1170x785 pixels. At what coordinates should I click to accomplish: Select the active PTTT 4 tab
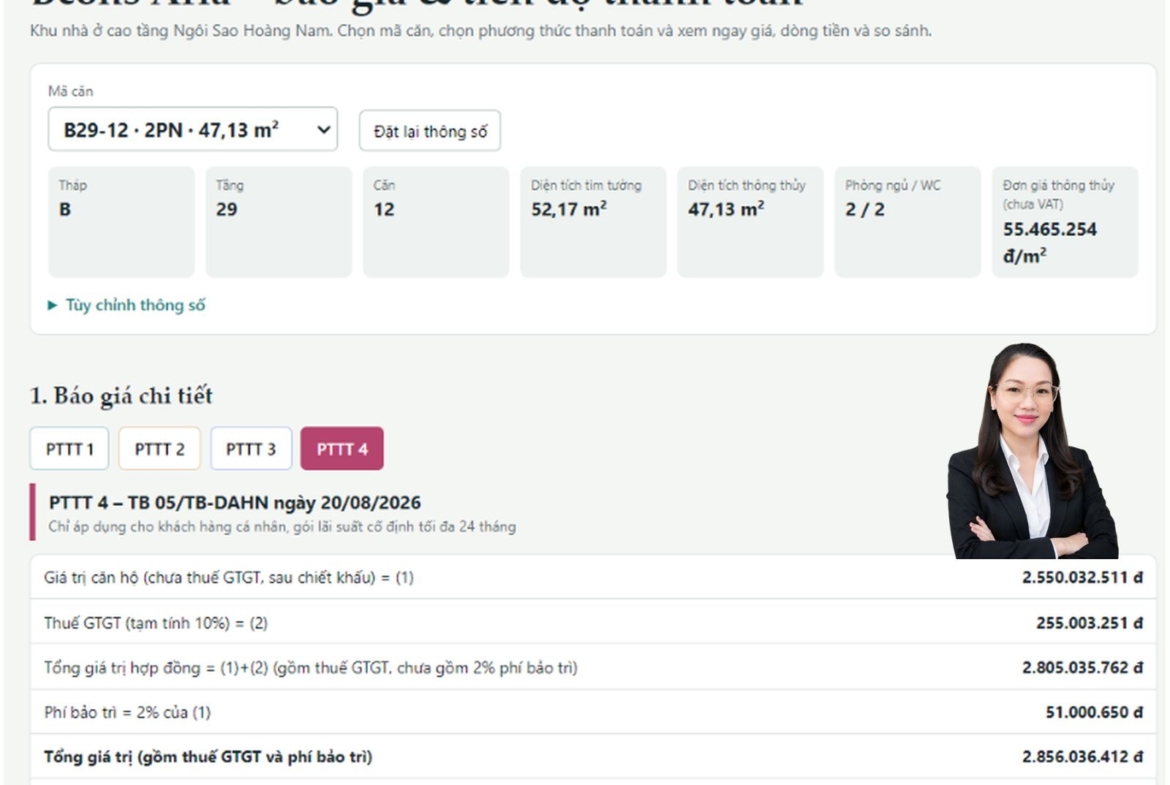342,449
